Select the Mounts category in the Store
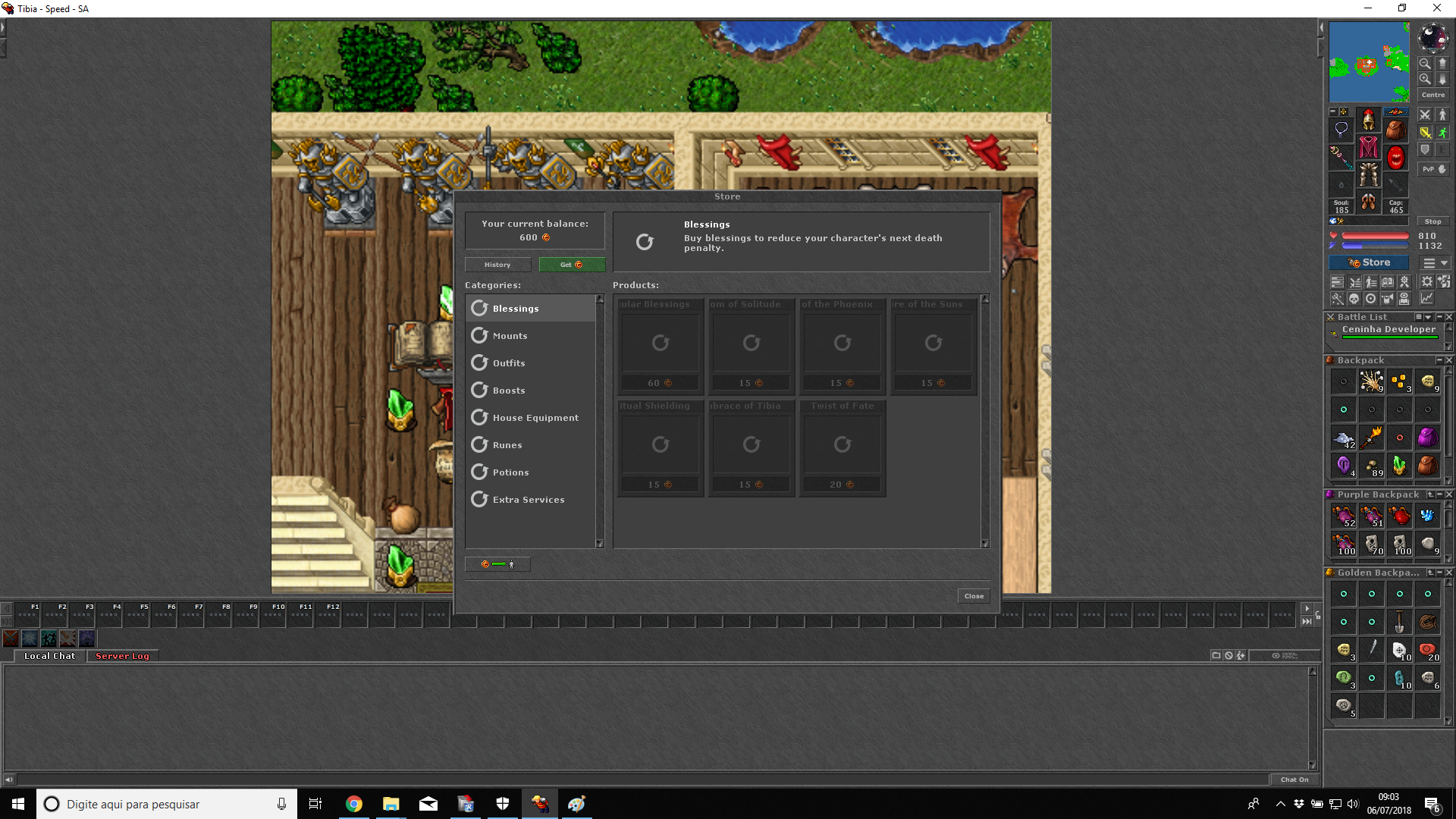Screen dimensions: 1456x819 click(x=510, y=335)
